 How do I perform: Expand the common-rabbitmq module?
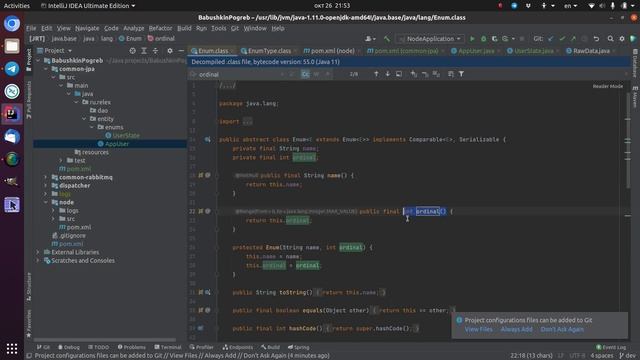[x=46, y=177]
